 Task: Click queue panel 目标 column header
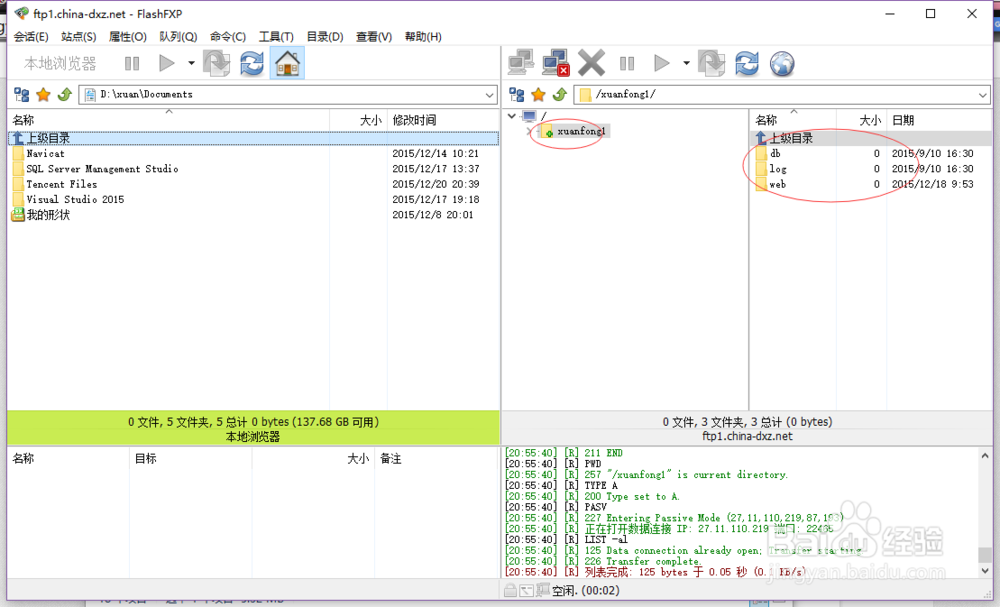point(191,458)
